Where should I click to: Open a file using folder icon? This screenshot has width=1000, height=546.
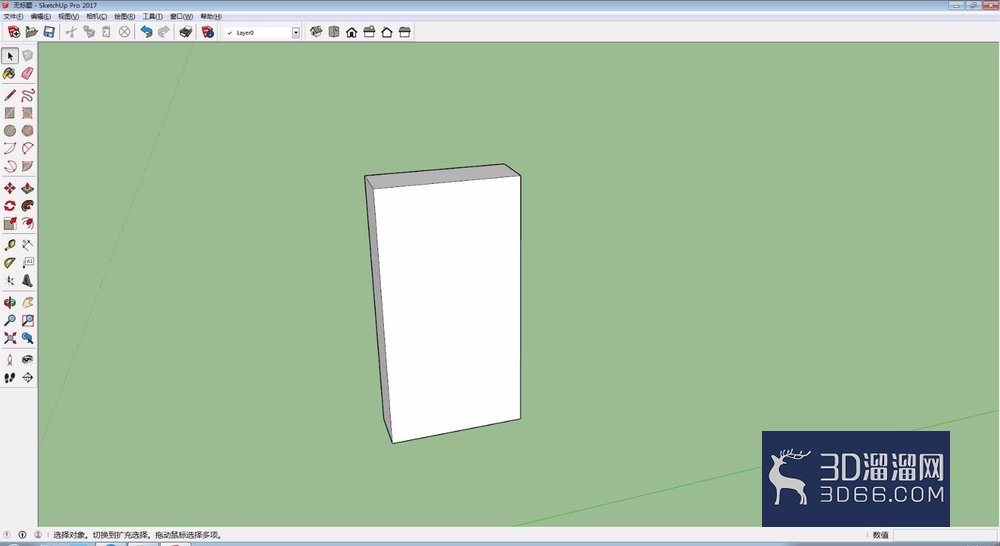31,32
